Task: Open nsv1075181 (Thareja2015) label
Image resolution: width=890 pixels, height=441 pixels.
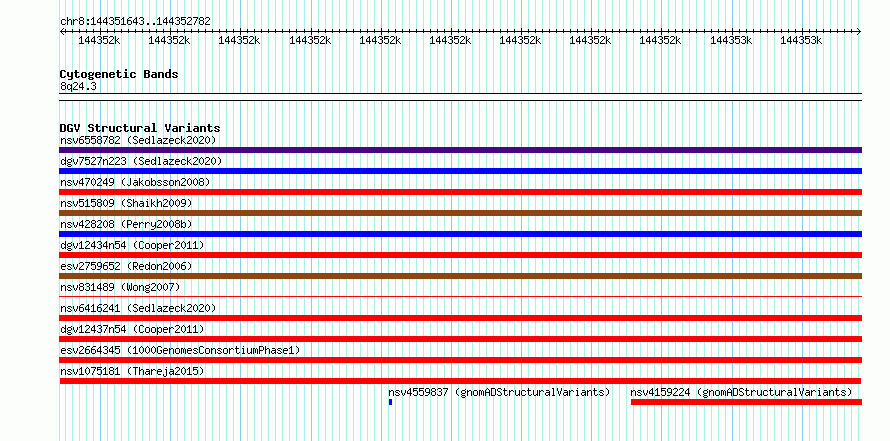Action: pyautogui.click(x=132, y=371)
